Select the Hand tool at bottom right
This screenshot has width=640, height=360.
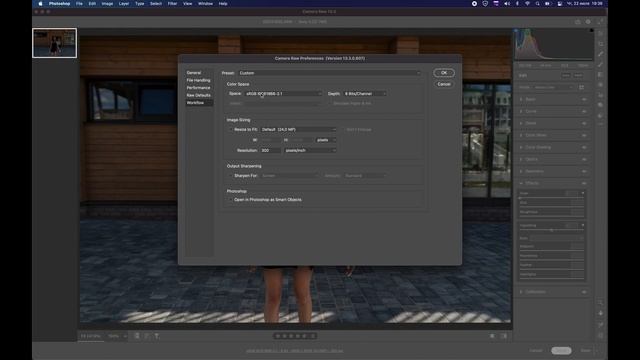coord(600,313)
